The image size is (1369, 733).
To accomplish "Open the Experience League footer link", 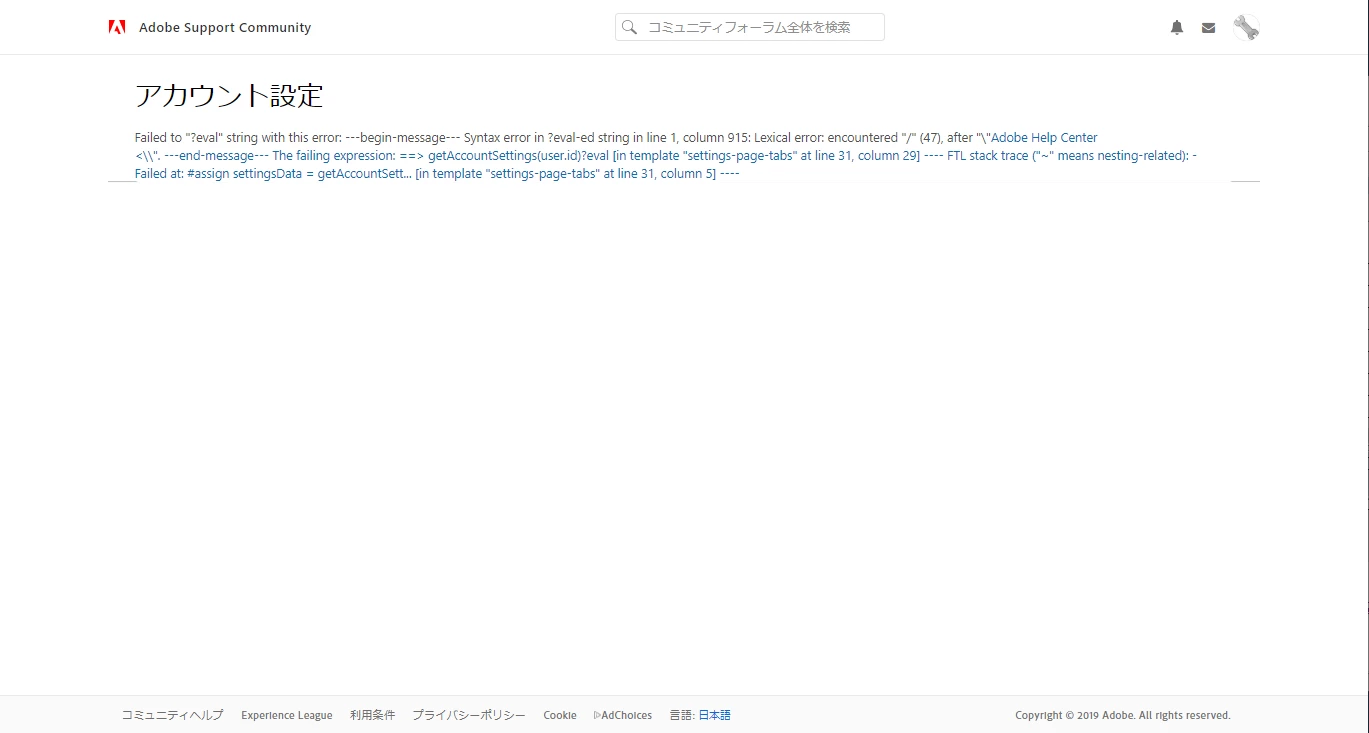I will [x=287, y=715].
